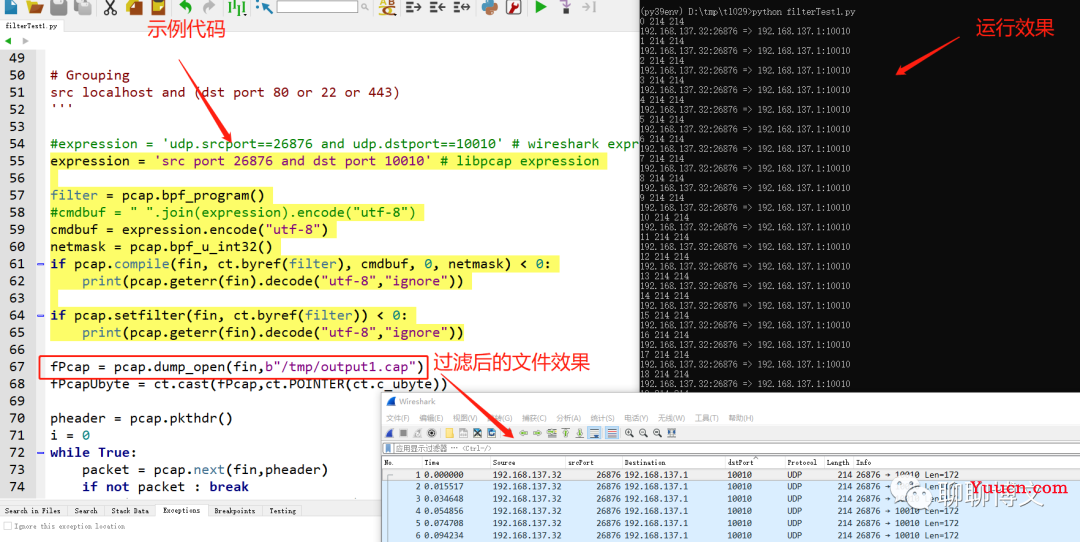Open Wireshark 视图(V) menu
The image size is (1080, 542).
coord(465,418)
